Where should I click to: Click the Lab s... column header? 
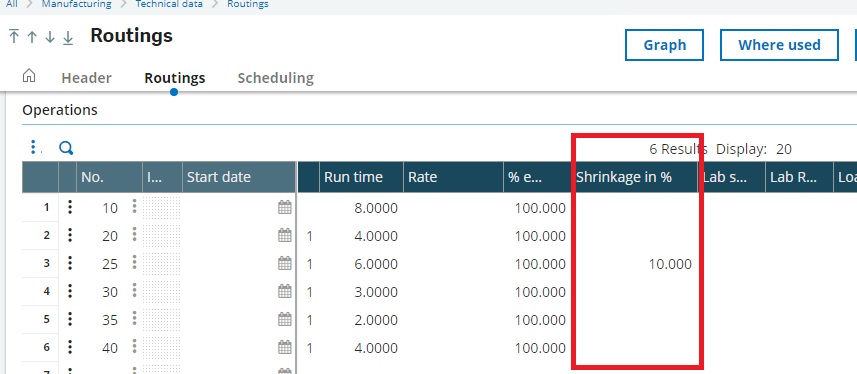pyautogui.click(x=732, y=177)
